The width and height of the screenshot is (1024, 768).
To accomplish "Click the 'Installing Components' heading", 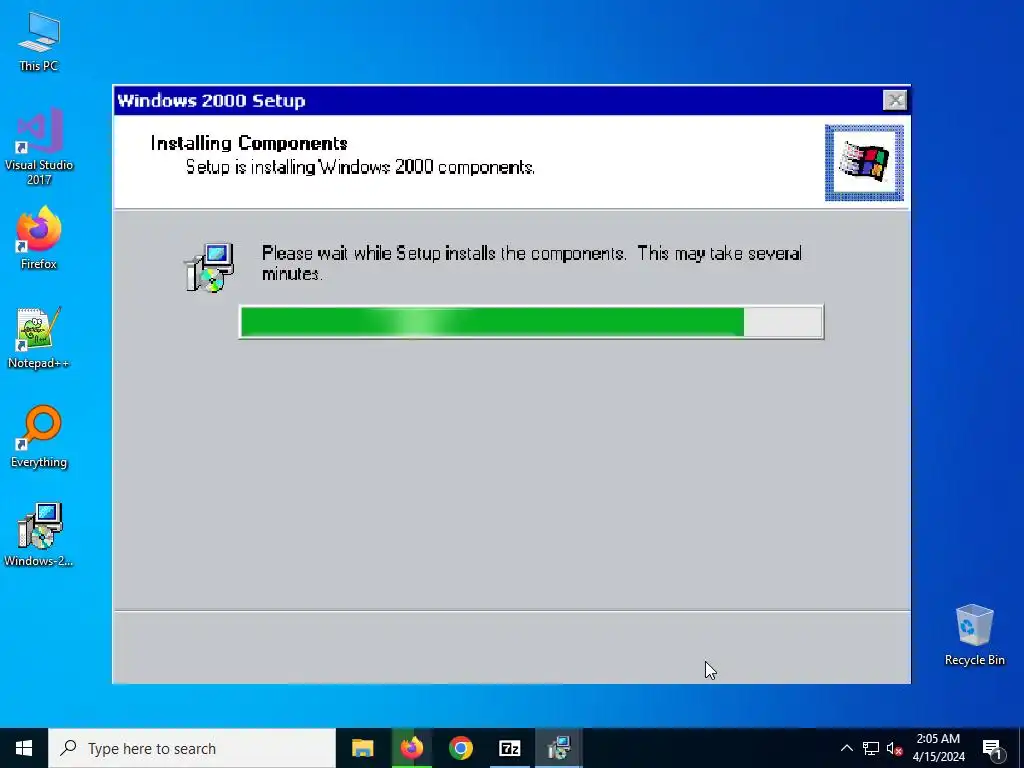I will pyautogui.click(x=249, y=143).
